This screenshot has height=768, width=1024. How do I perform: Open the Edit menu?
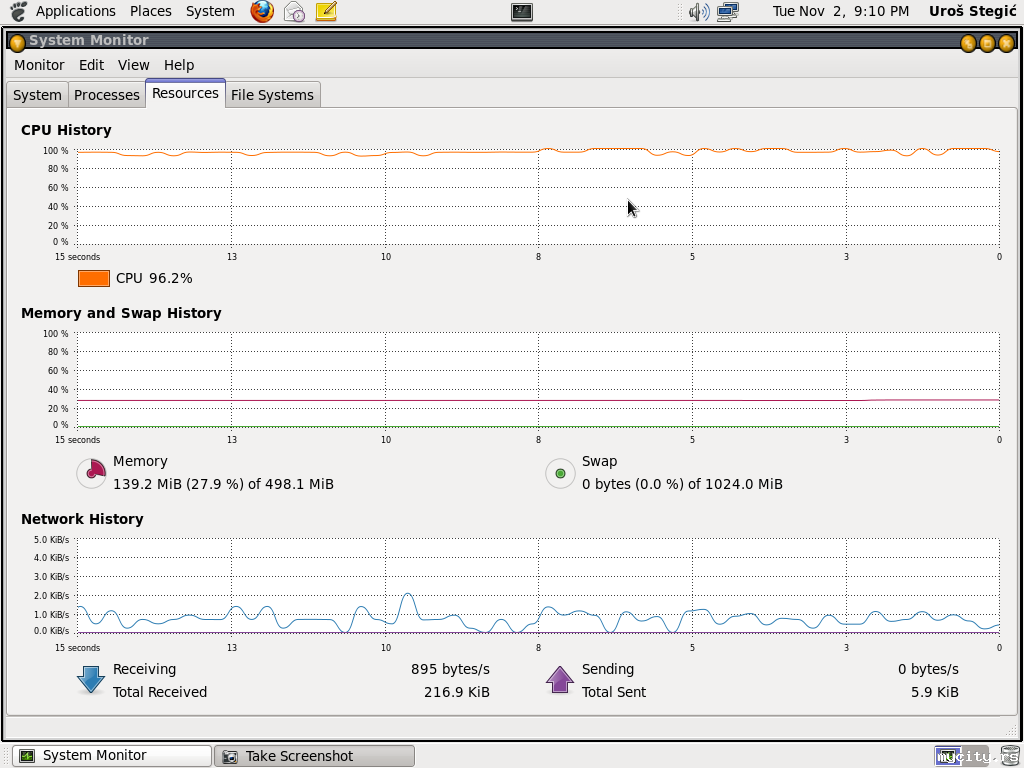click(91, 64)
